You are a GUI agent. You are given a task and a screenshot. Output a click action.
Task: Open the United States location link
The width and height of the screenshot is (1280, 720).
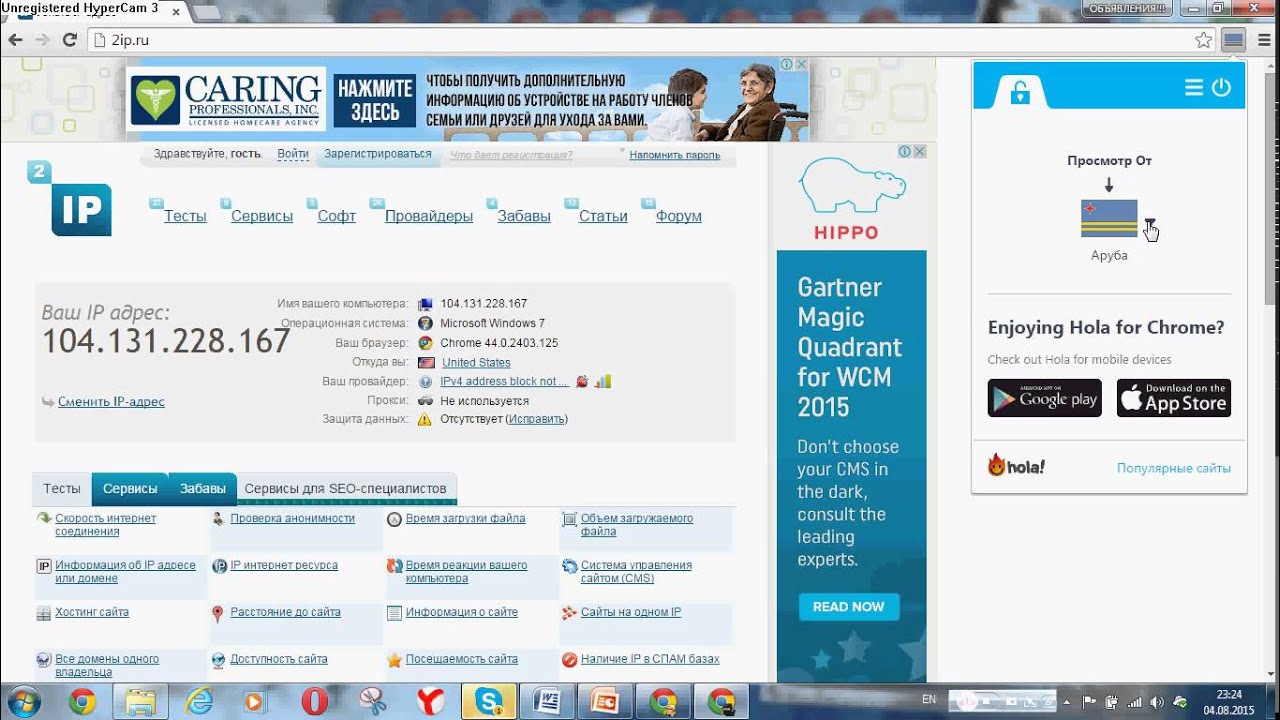[476, 362]
